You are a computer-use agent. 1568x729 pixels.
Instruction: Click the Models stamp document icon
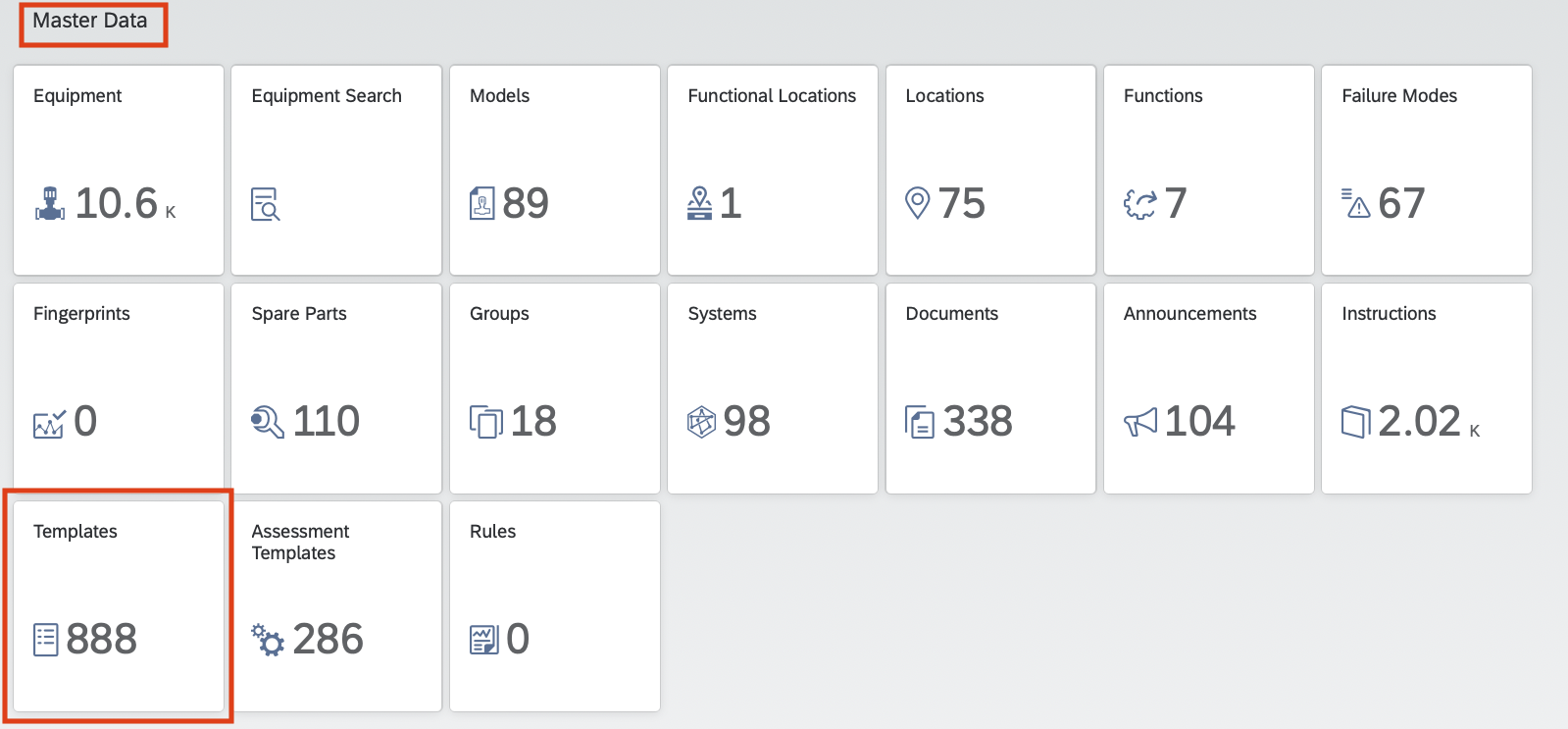pyautogui.click(x=482, y=203)
